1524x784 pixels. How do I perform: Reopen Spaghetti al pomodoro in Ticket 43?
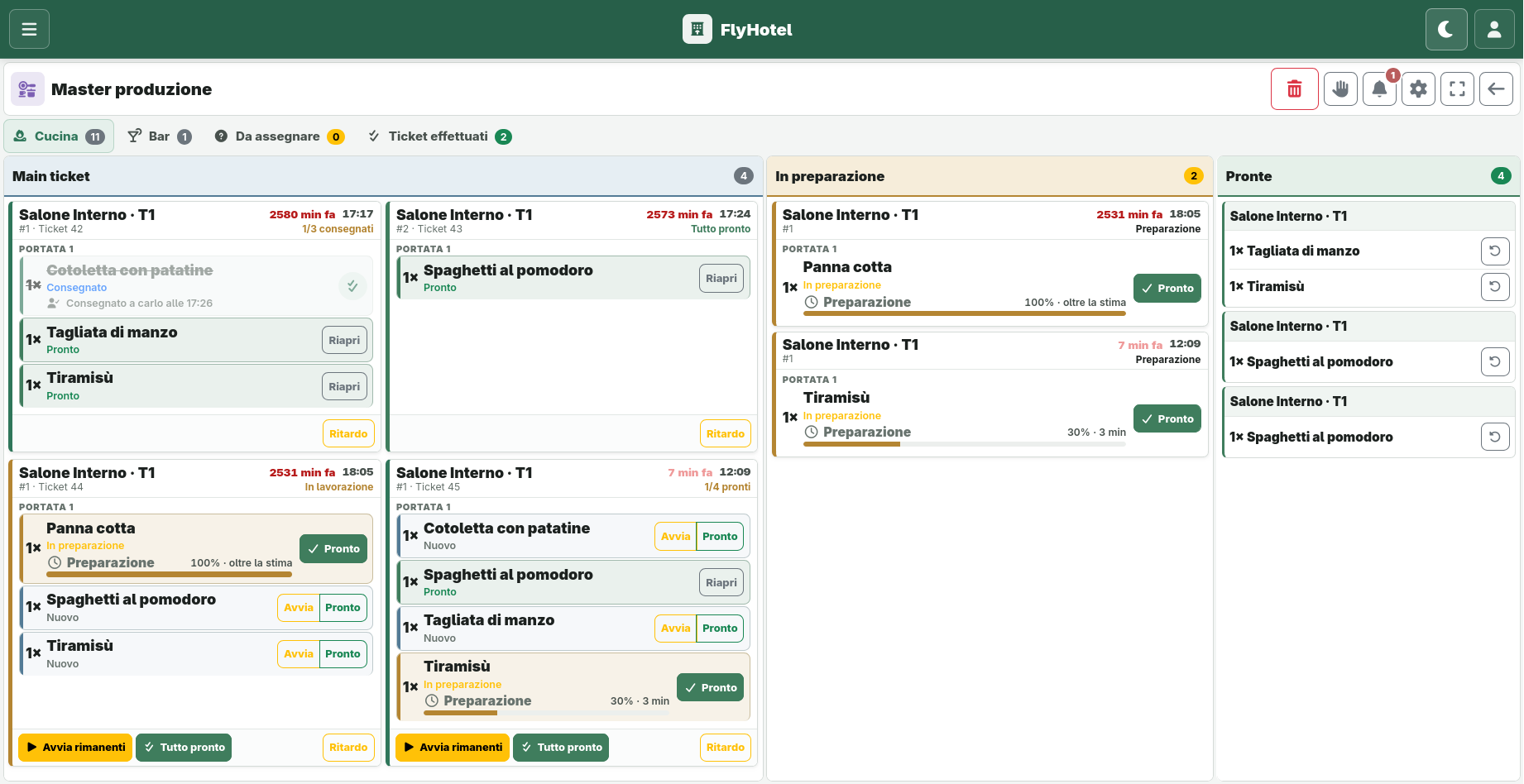click(721, 278)
